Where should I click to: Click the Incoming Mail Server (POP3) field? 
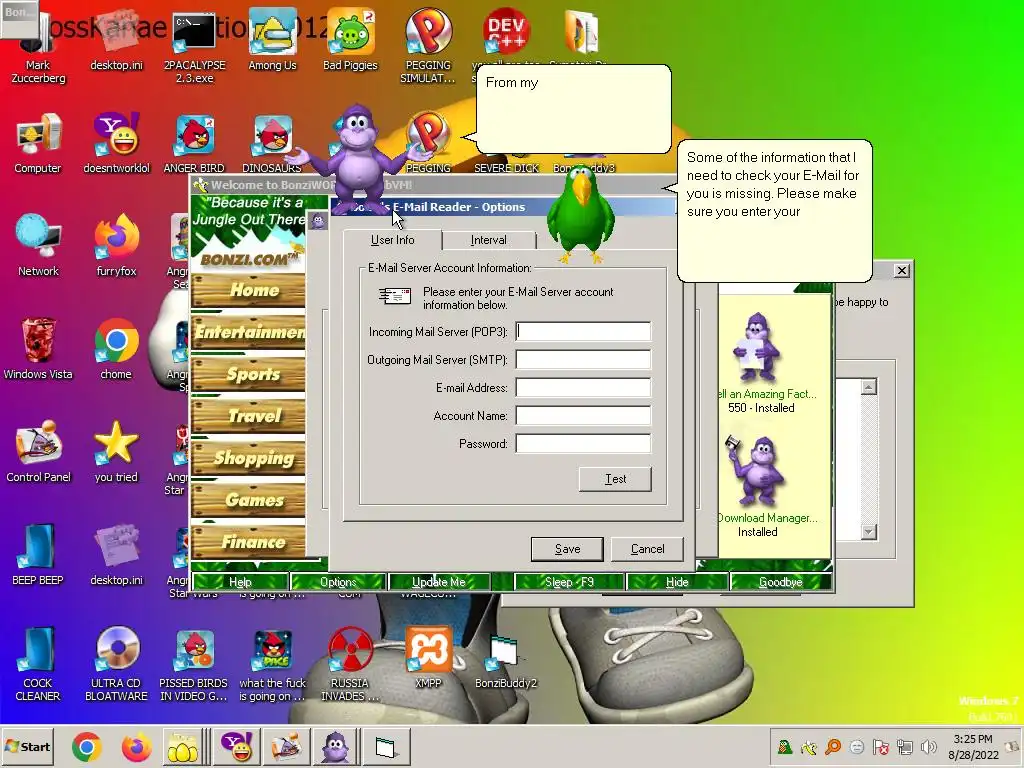583,331
